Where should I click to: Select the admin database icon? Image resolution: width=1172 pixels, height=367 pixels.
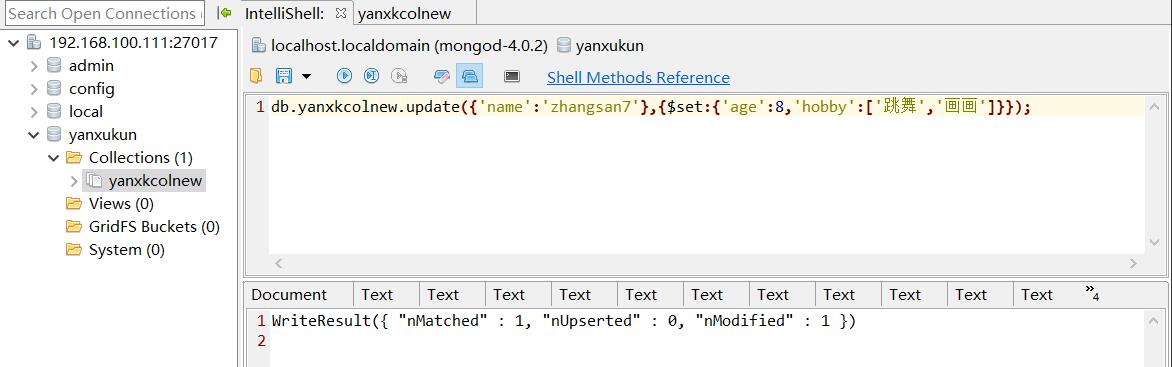[54, 65]
